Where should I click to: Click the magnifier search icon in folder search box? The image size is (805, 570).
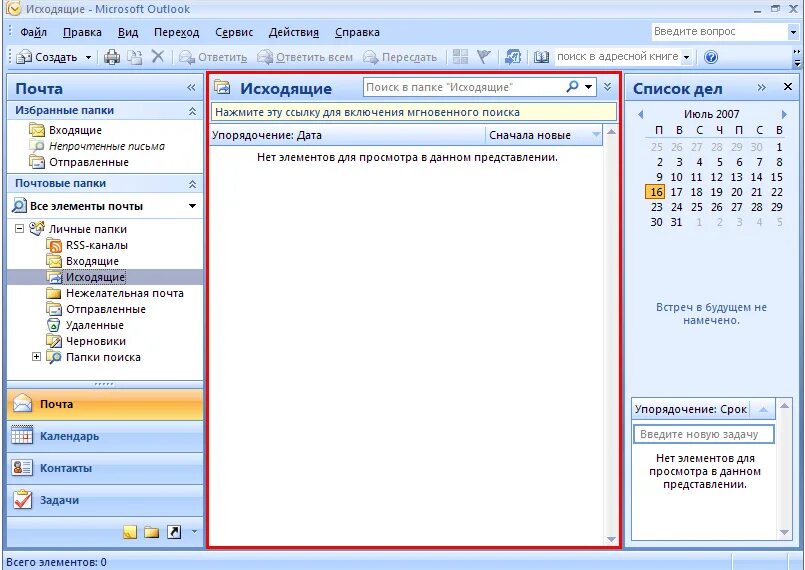click(572, 87)
